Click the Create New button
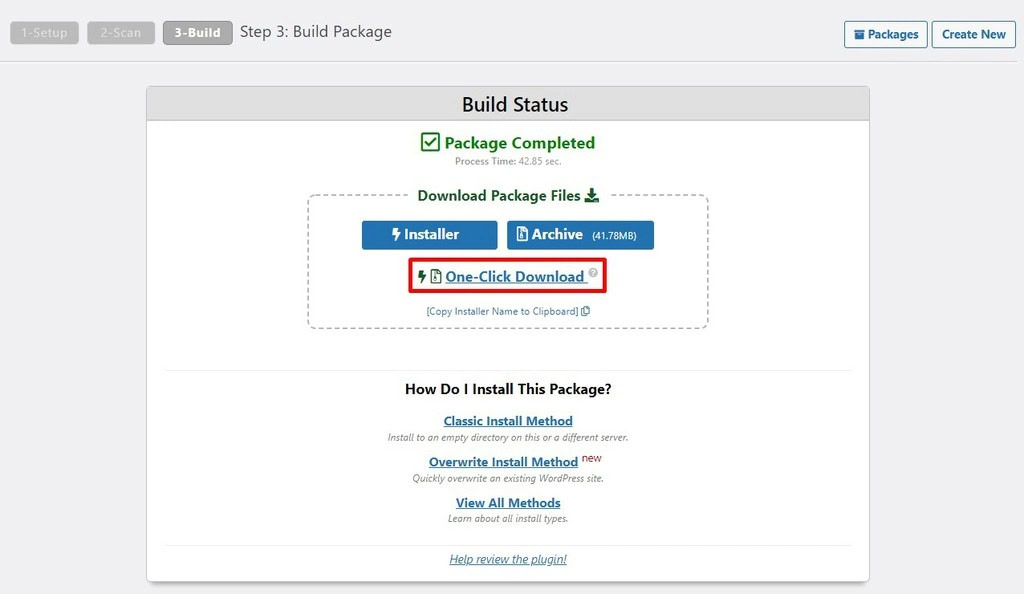The height and width of the screenshot is (594, 1024). pyautogui.click(x=973, y=34)
